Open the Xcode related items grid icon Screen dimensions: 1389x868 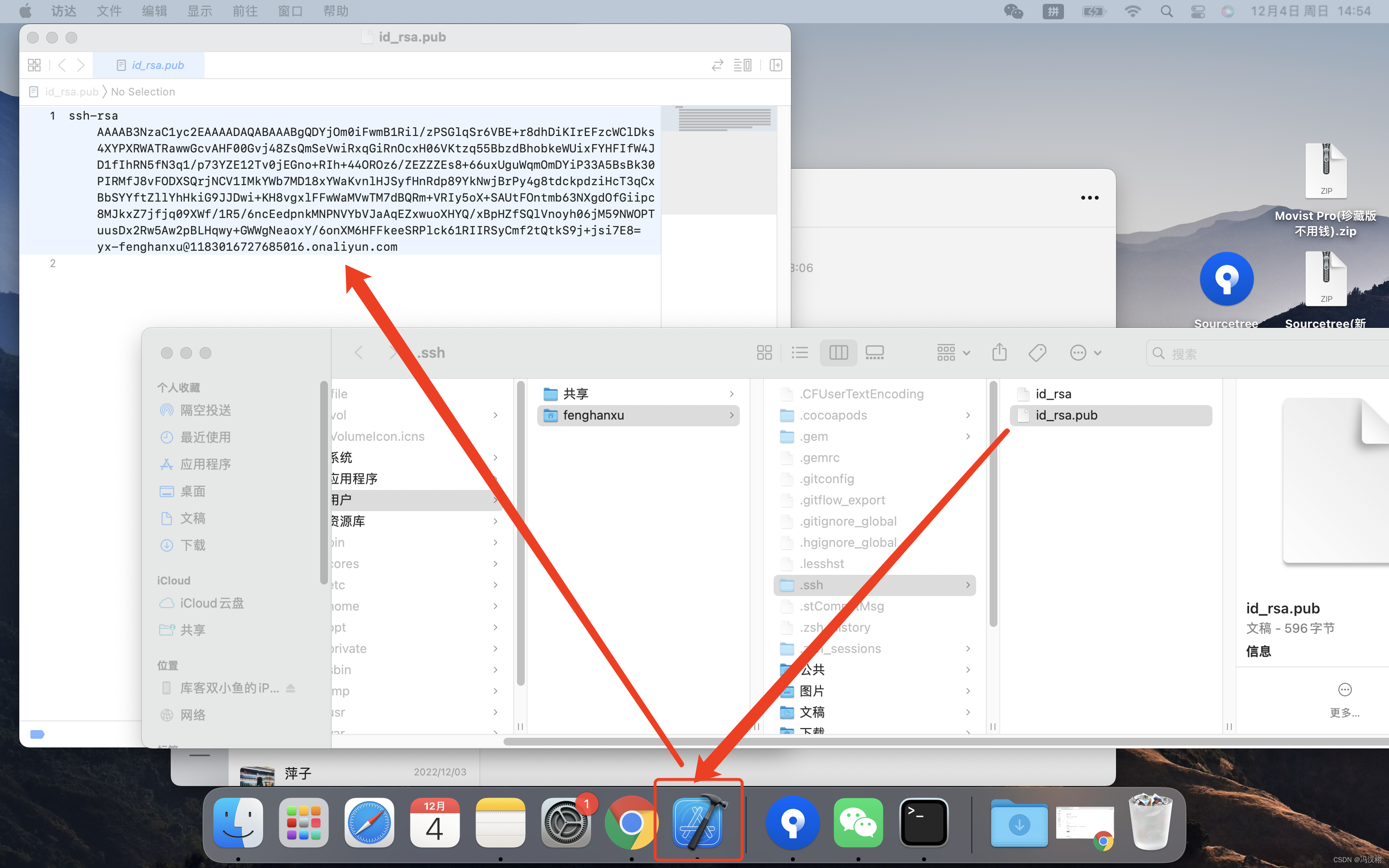[x=34, y=65]
